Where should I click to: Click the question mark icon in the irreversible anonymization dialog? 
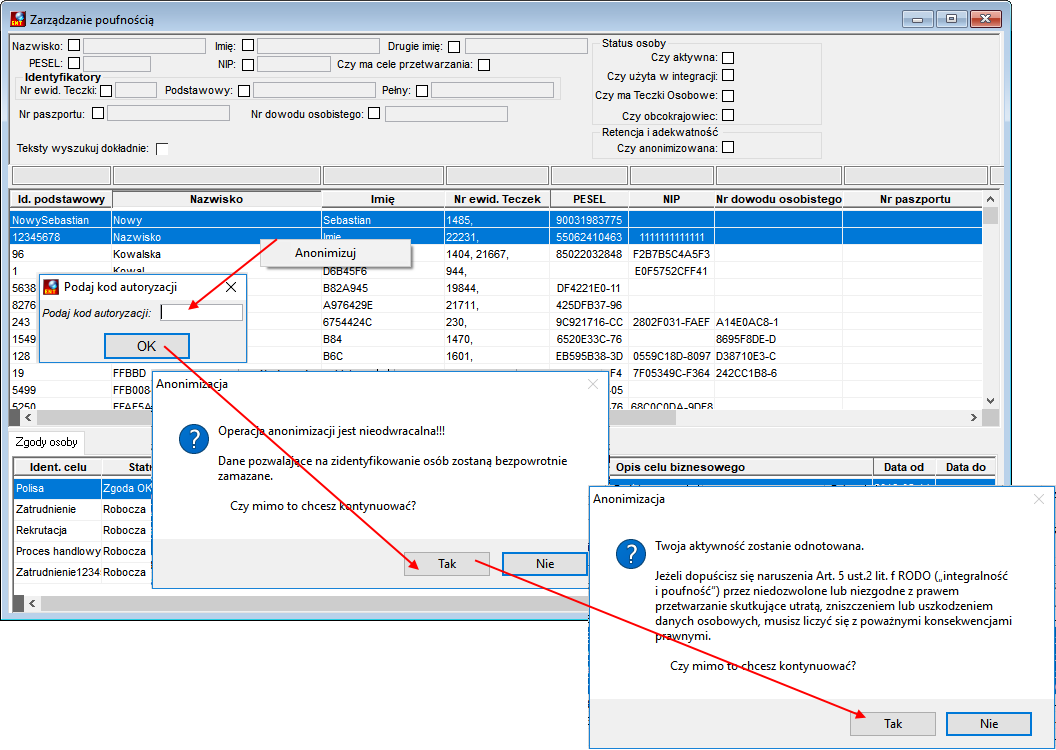[193, 438]
